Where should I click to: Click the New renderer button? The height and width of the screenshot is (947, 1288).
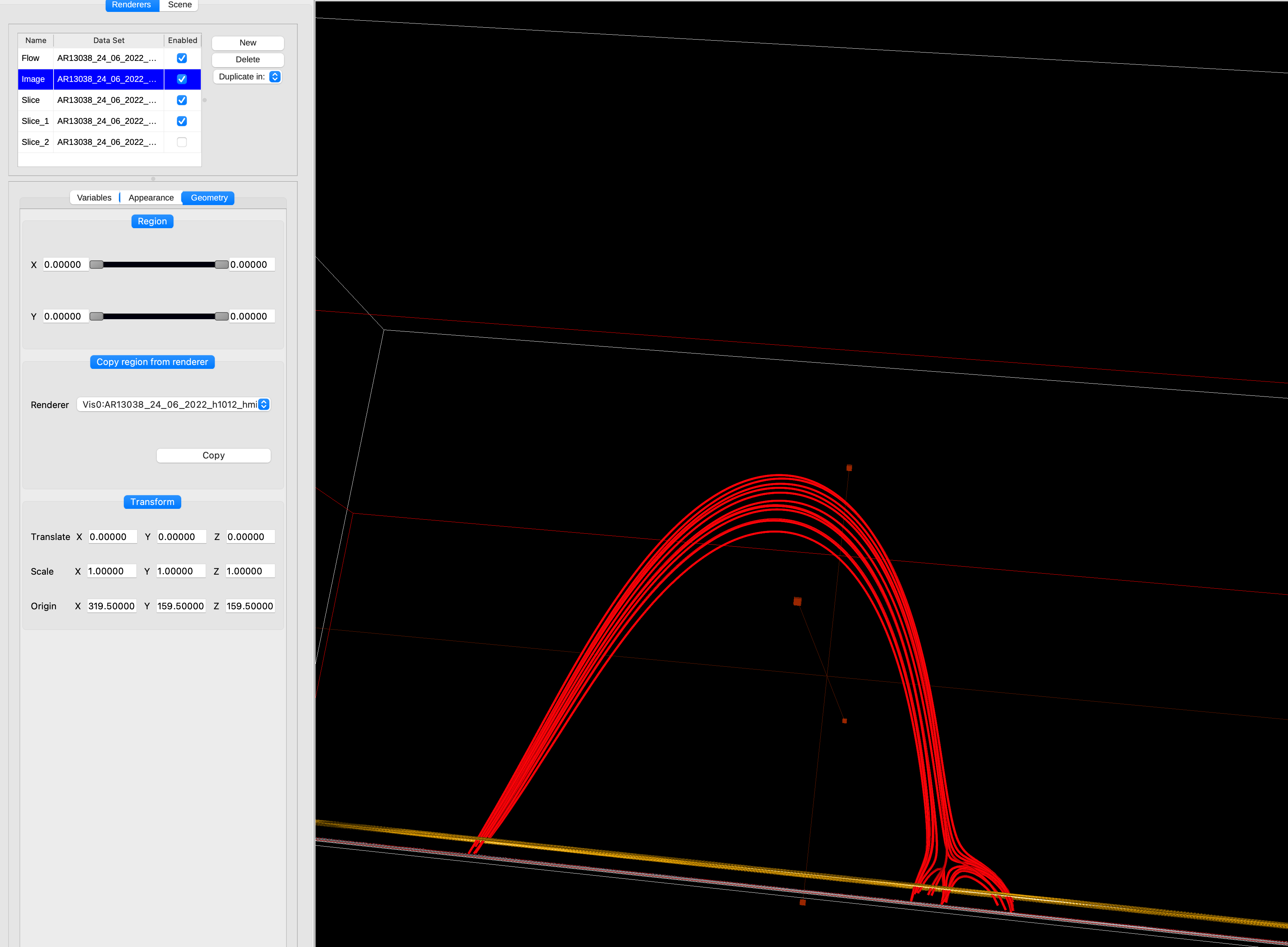click(248, 43)
